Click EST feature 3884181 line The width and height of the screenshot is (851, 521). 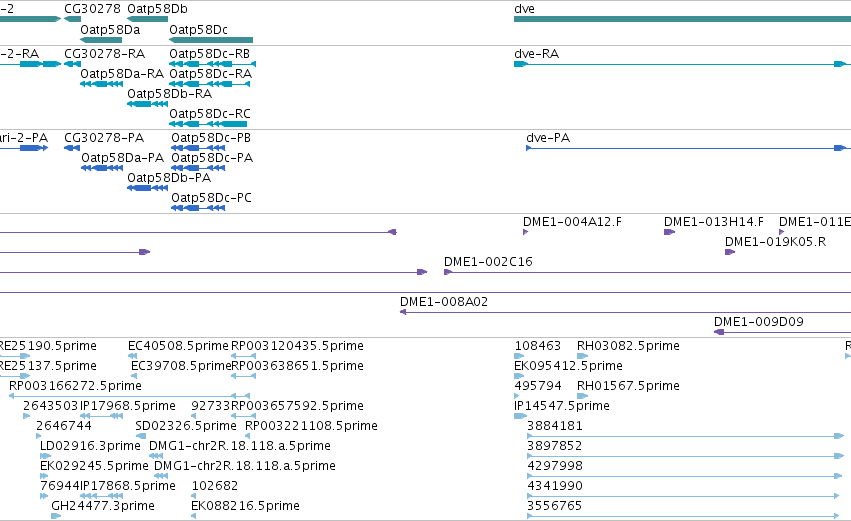pyautogui.click(x=685, y=436)
